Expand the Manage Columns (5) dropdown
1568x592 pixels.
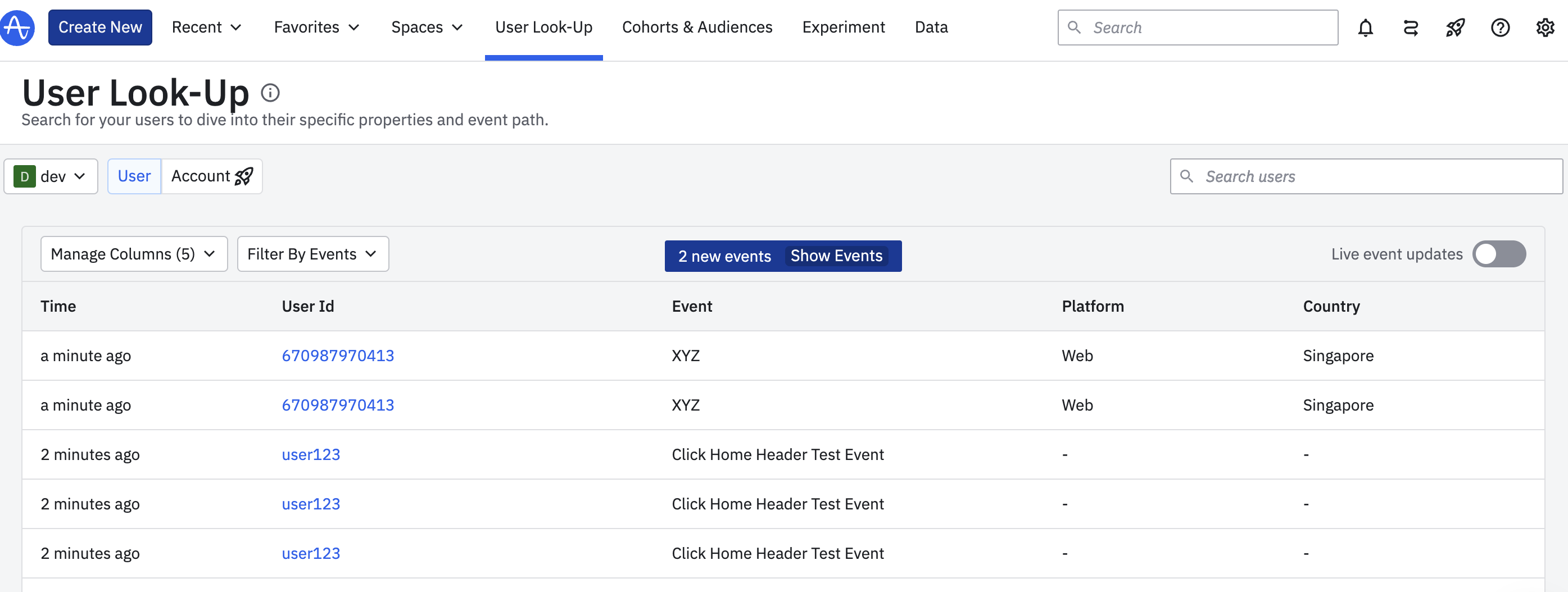pyautogui.click(x=133, y=254)
